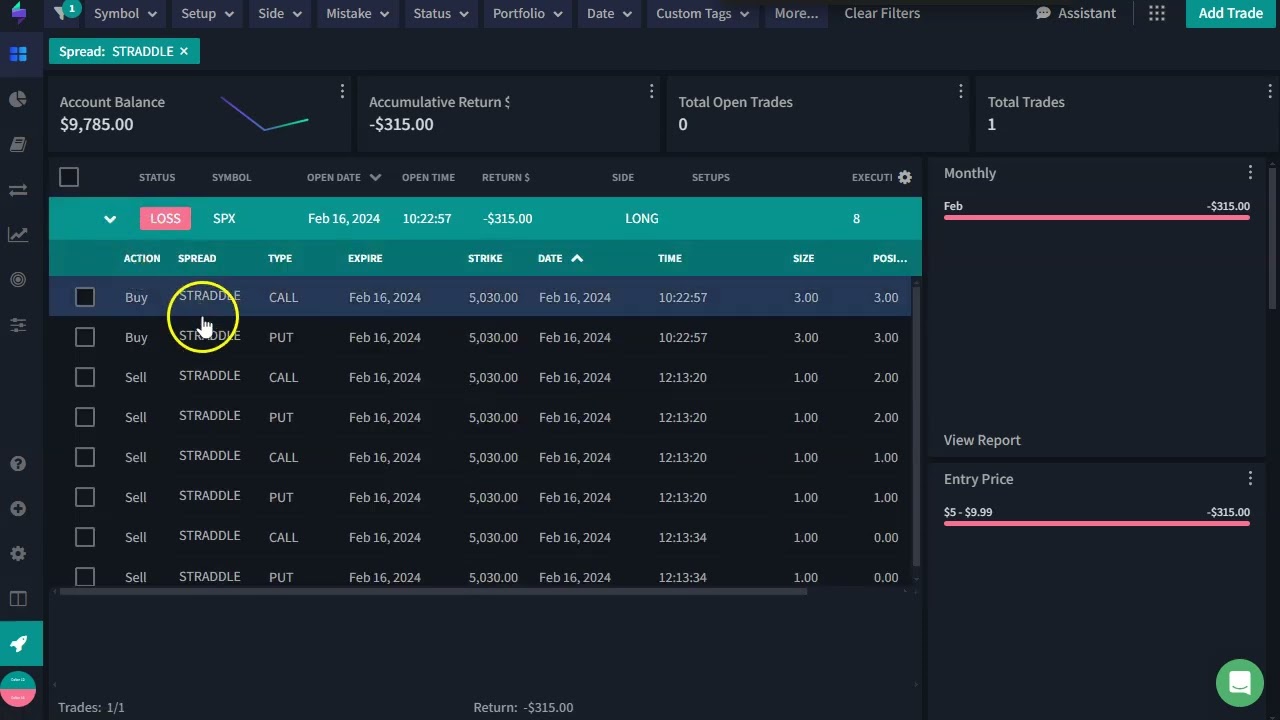Click the $5 - $9.99 entry price bar
Screen dimensions: 1280x720
(1097, 523)
